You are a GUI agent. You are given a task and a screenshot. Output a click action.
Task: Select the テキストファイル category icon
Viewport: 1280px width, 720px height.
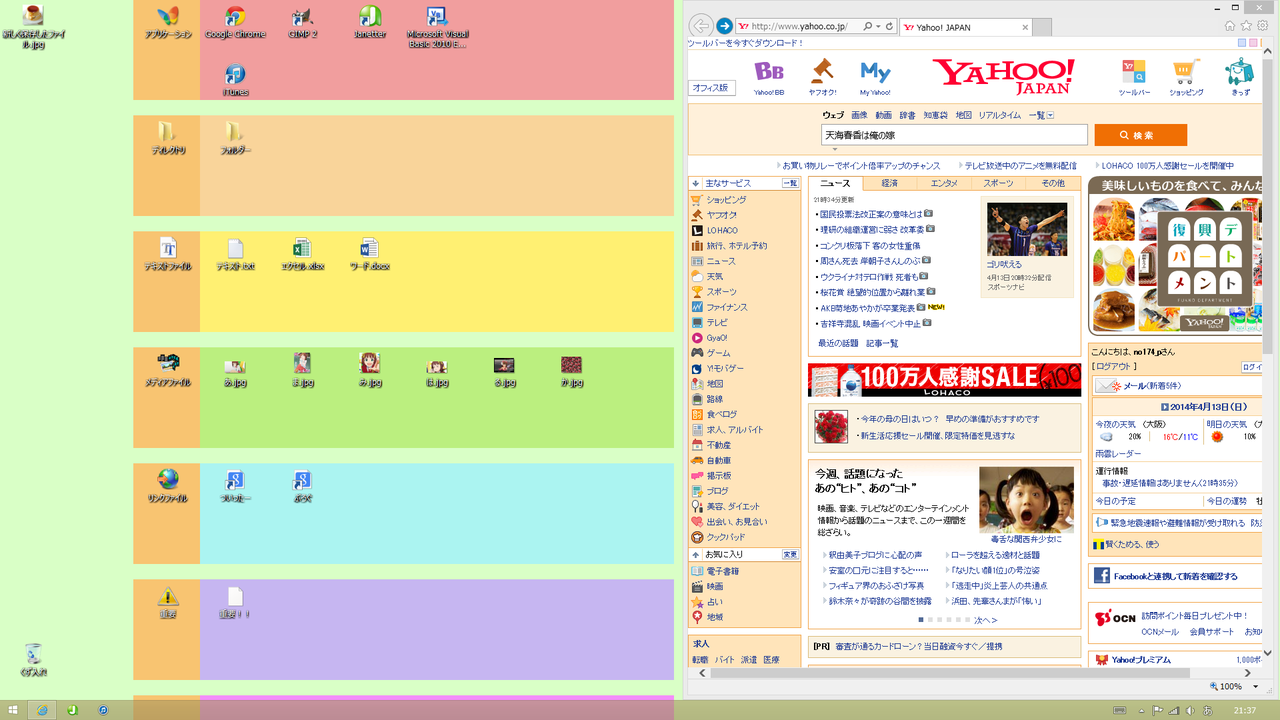point(168,254)
